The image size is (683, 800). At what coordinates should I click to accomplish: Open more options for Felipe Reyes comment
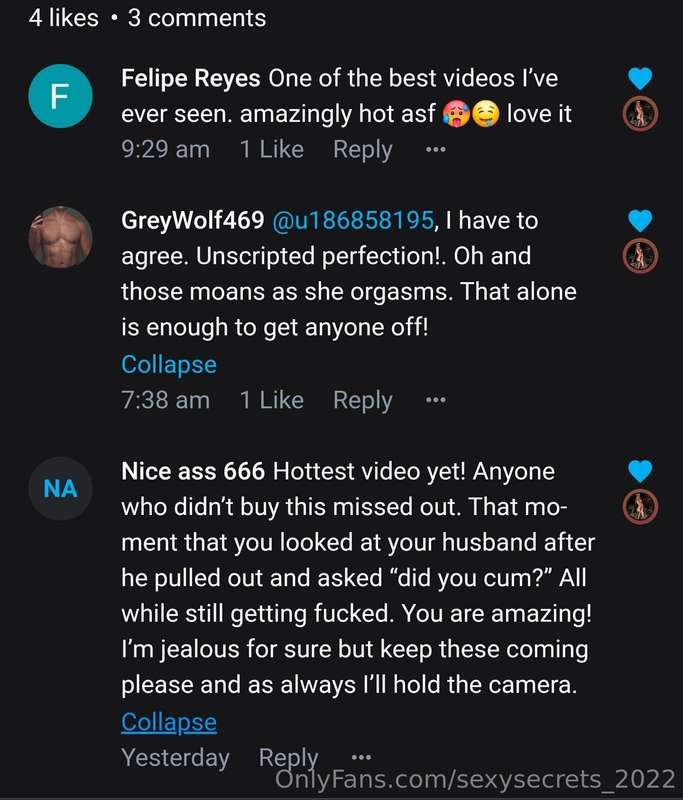tap(436, 149)
